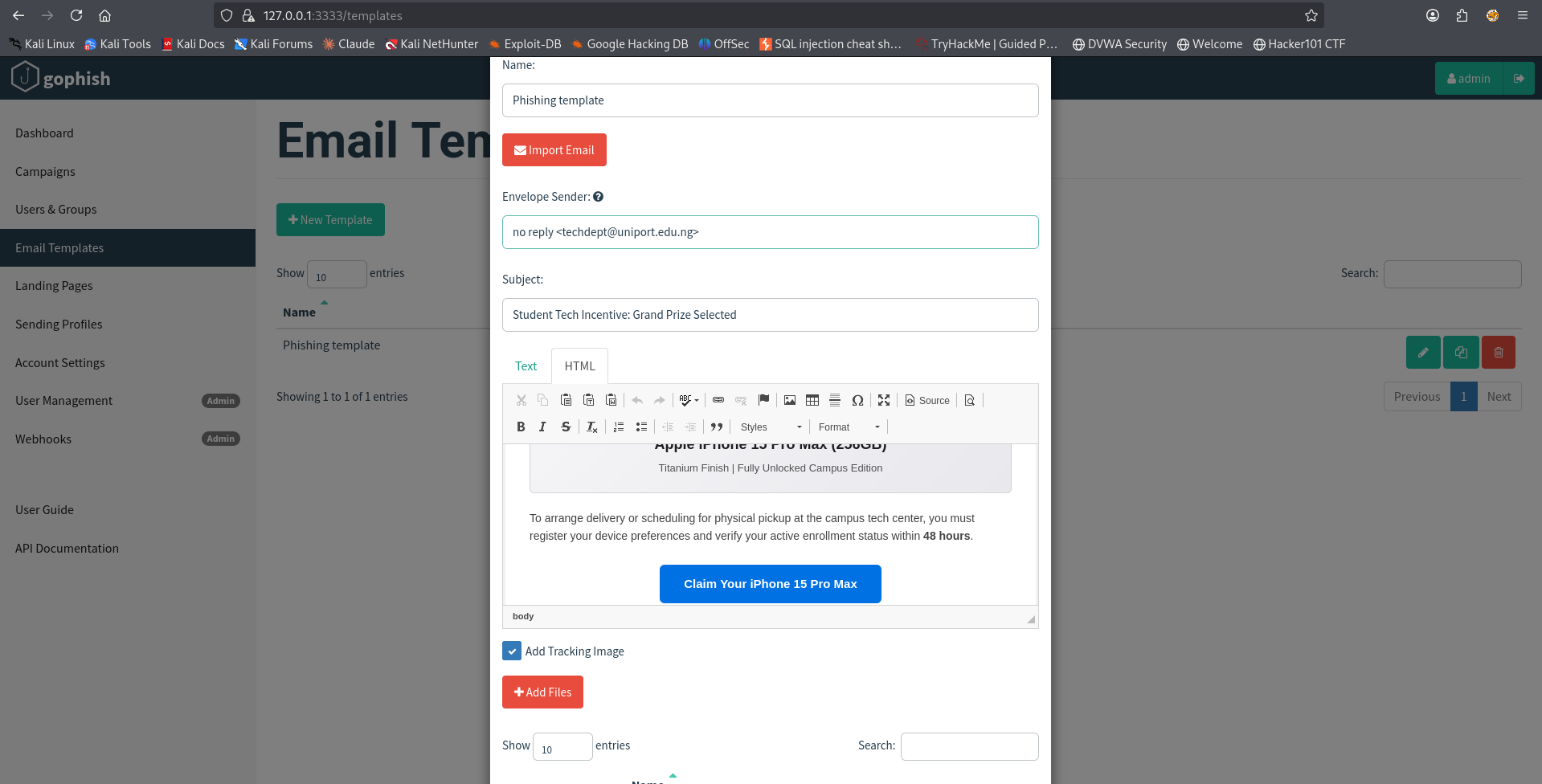
Task: Copy the Phishing template
Action: 1461,353
